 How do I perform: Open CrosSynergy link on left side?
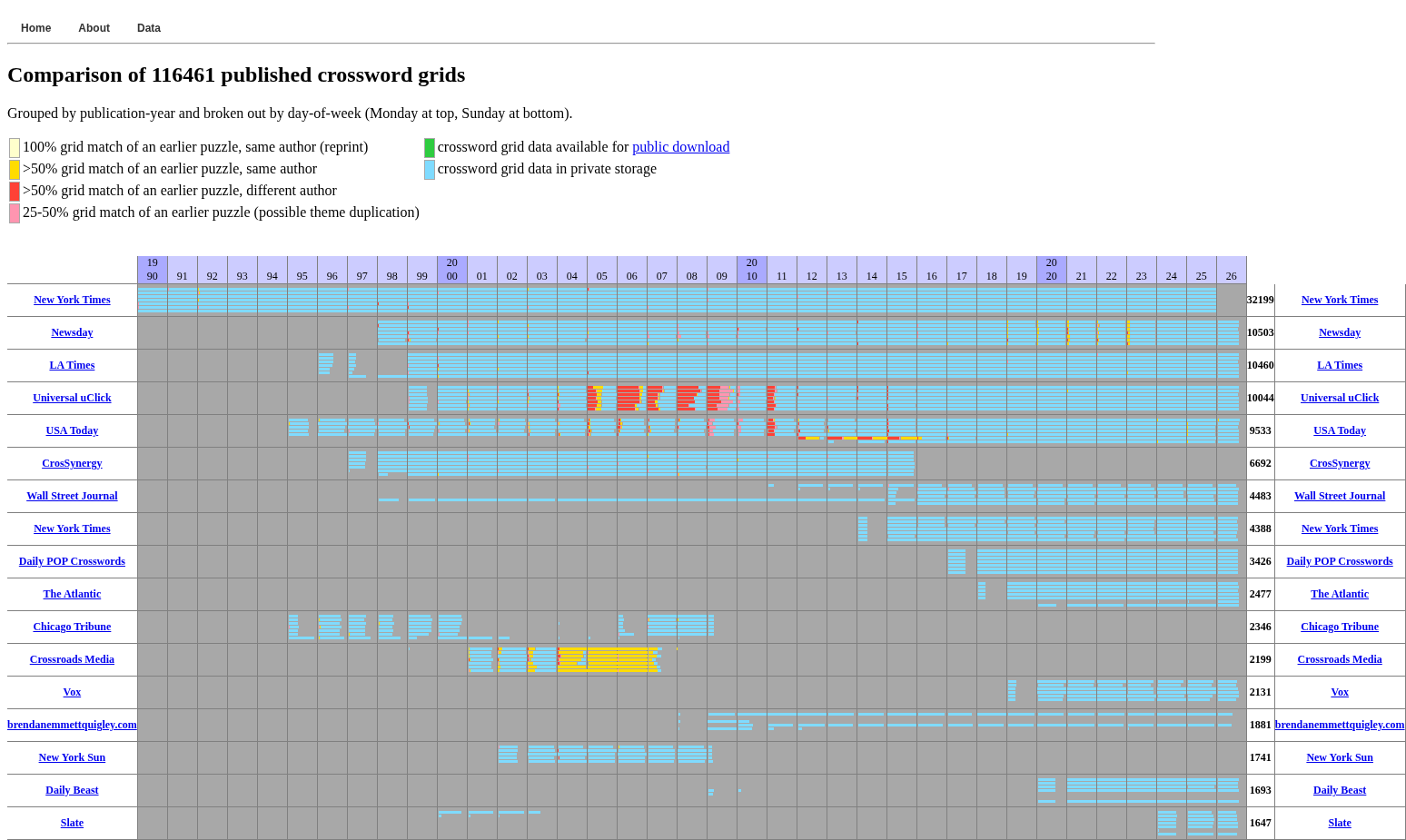click(x=72, y=463)
